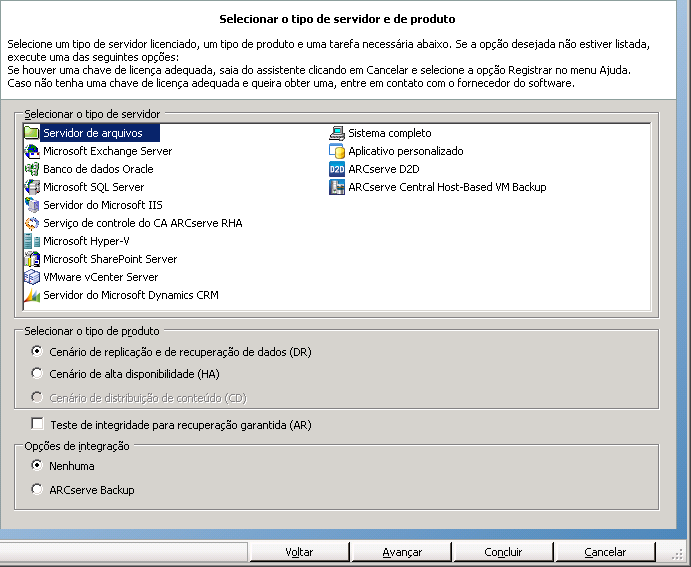Screen dimensions: 691x567
Task: Click the ARCserve Central Host-Based VM Backup icon
Action: click(x=337, y=187)
